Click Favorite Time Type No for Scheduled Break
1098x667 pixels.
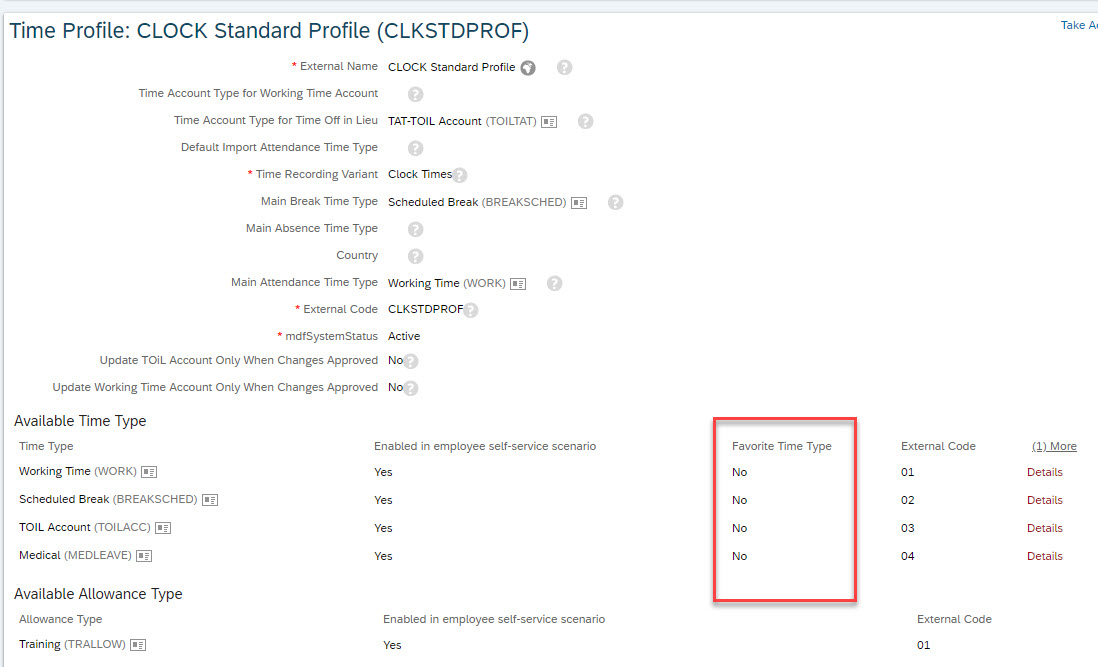tap(739, 500)
